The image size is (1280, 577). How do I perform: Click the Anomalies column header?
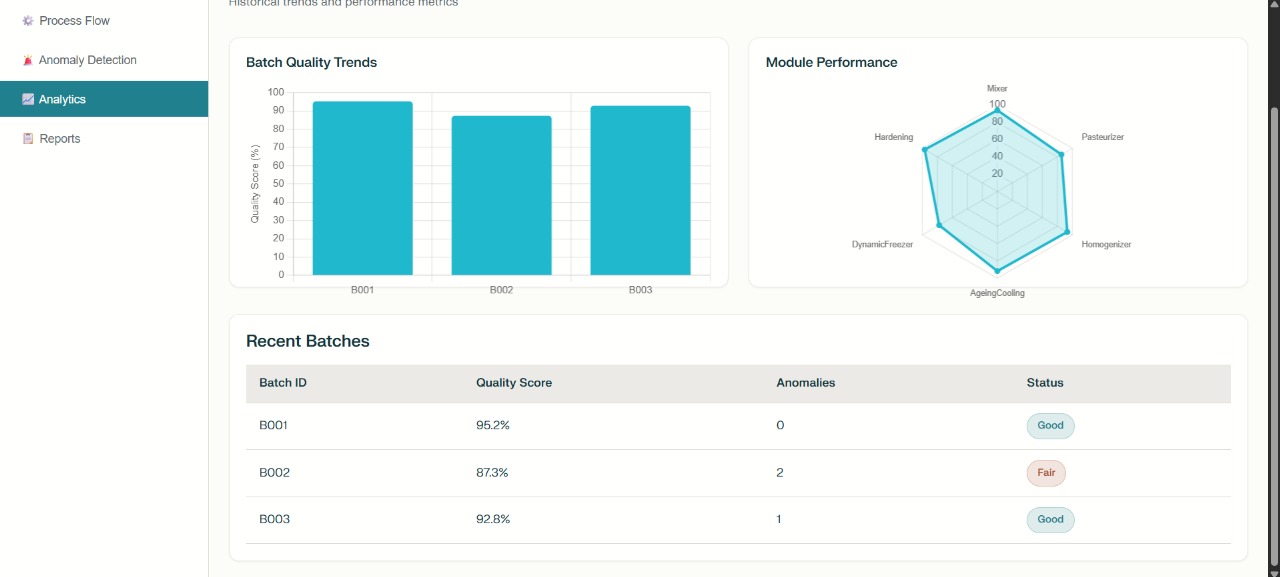(805, 382)
